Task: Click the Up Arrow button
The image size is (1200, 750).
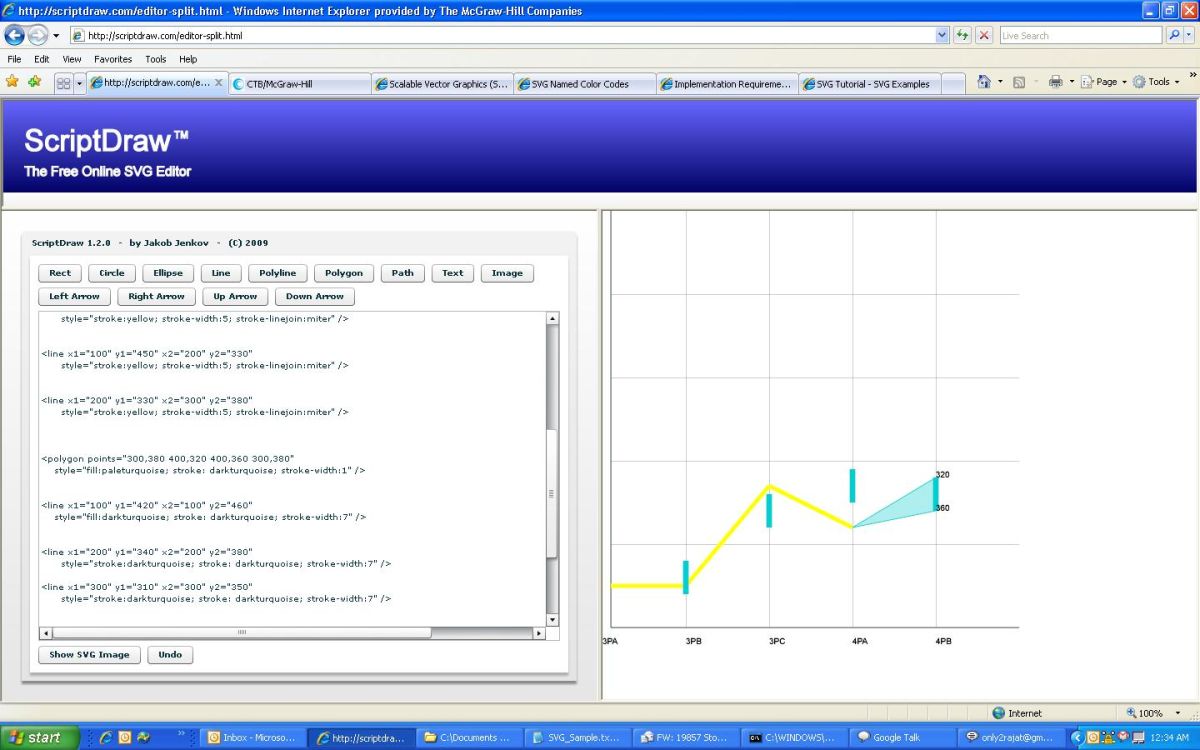Action: coord(236,297)
